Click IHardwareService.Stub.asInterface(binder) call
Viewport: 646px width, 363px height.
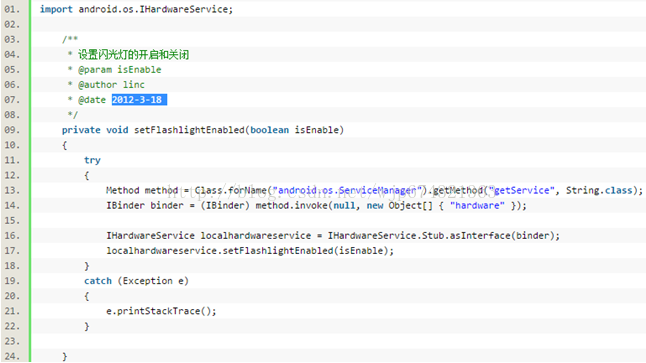point(443,236)
